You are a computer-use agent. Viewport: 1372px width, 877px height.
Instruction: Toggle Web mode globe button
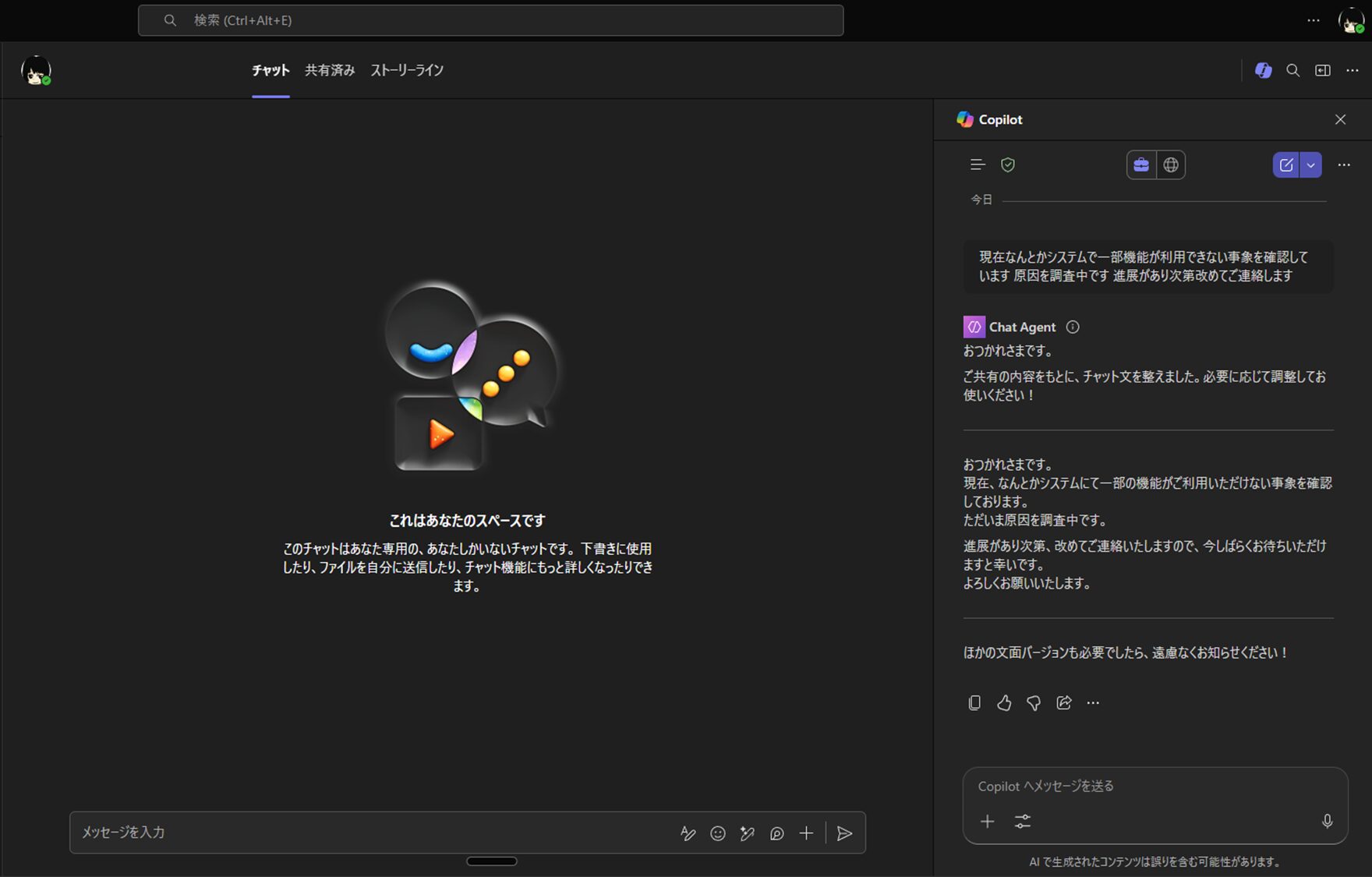(1171, 164)
